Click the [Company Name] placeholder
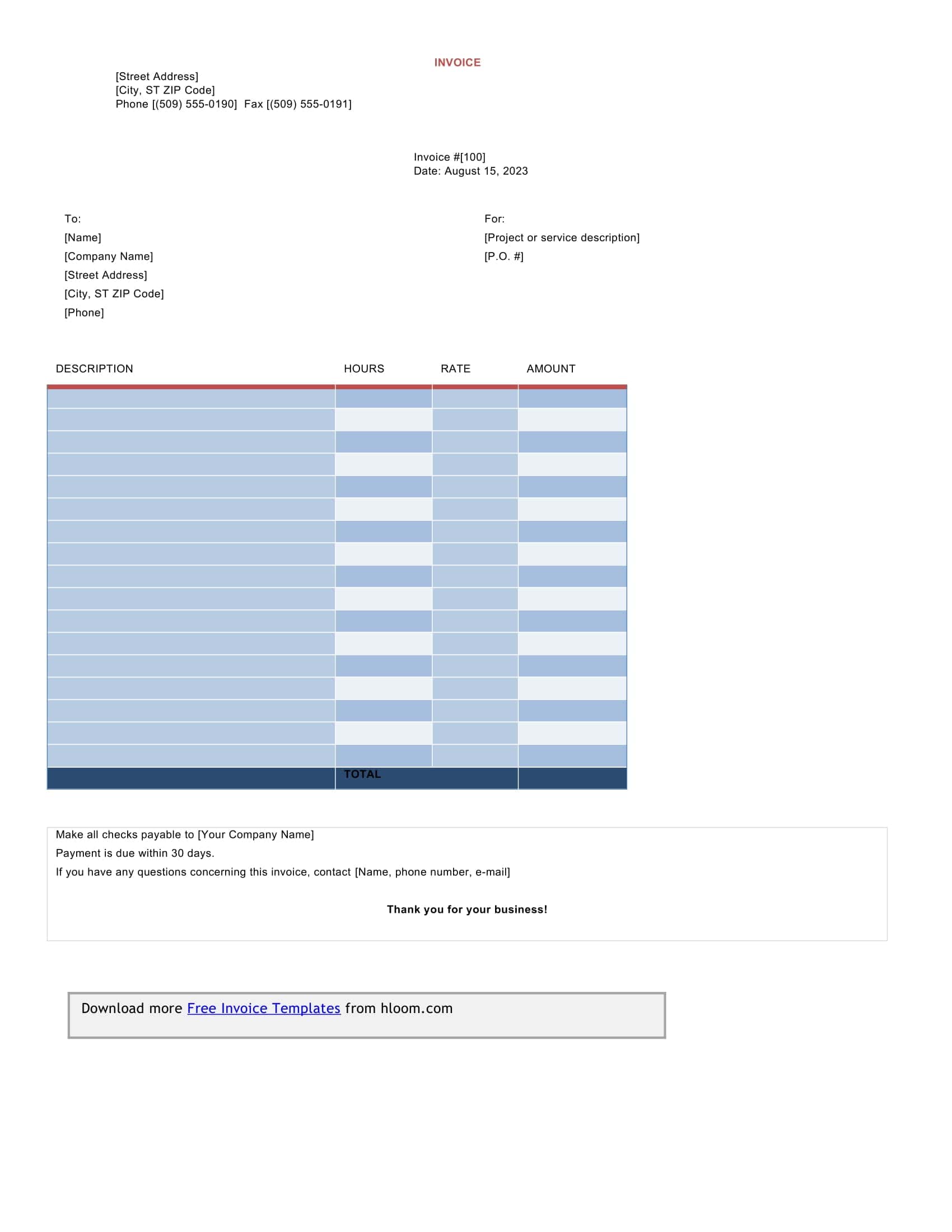The height and width of the screenshot is (1232, 952). click(x=108, y=256)
